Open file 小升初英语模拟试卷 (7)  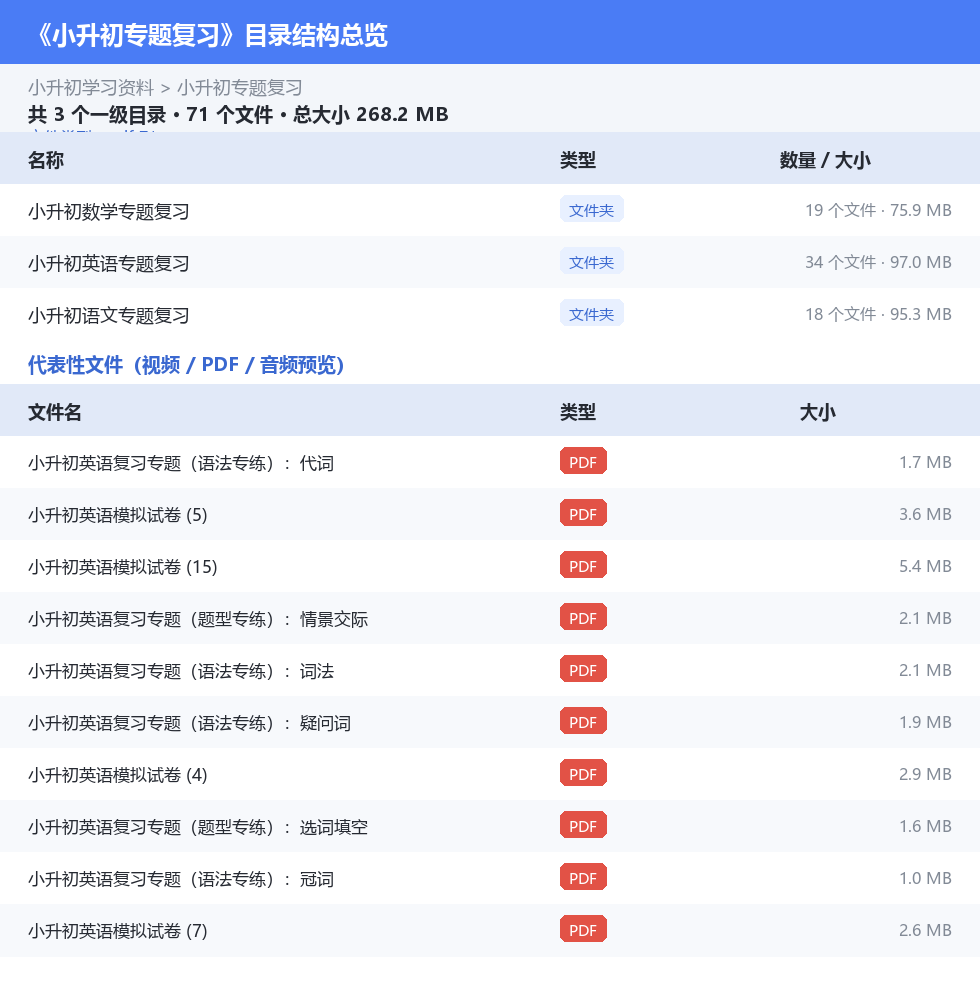(x=118, y=931)
